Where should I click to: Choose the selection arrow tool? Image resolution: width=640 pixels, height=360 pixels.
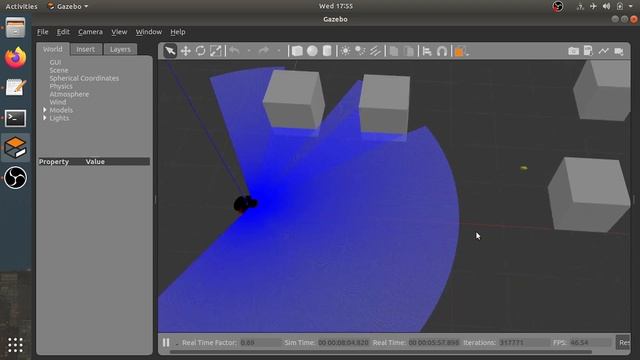[170, 51]
